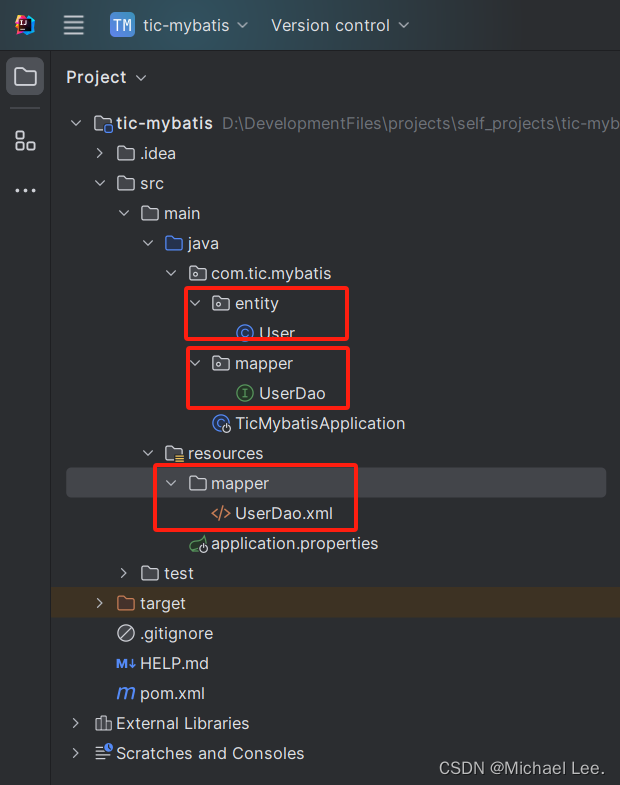620x785 pixels.
Task: Click the entity package icon
Action: pyautogui.click(x=221, y=303)
